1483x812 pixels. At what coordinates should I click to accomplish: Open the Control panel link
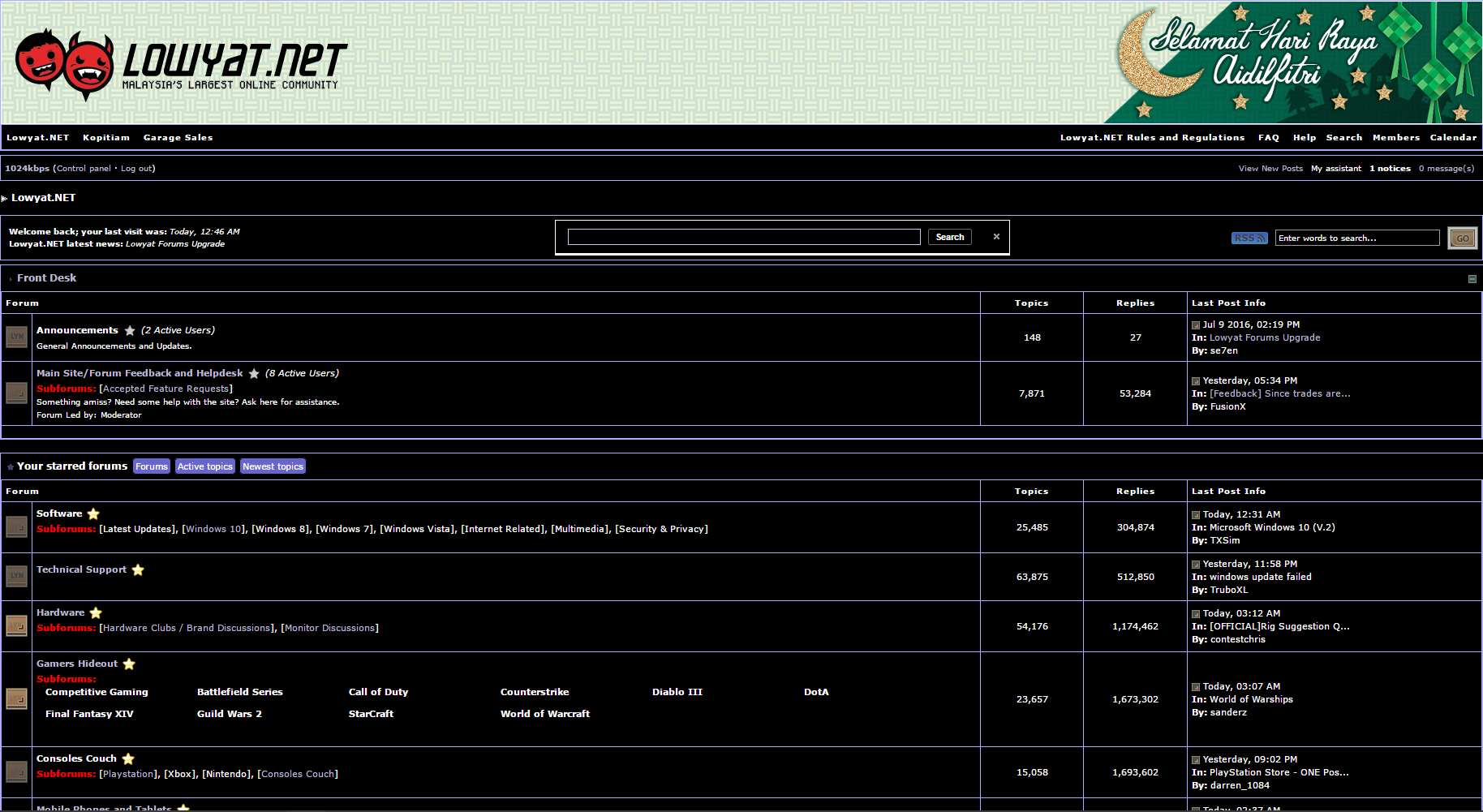(84, 169)
